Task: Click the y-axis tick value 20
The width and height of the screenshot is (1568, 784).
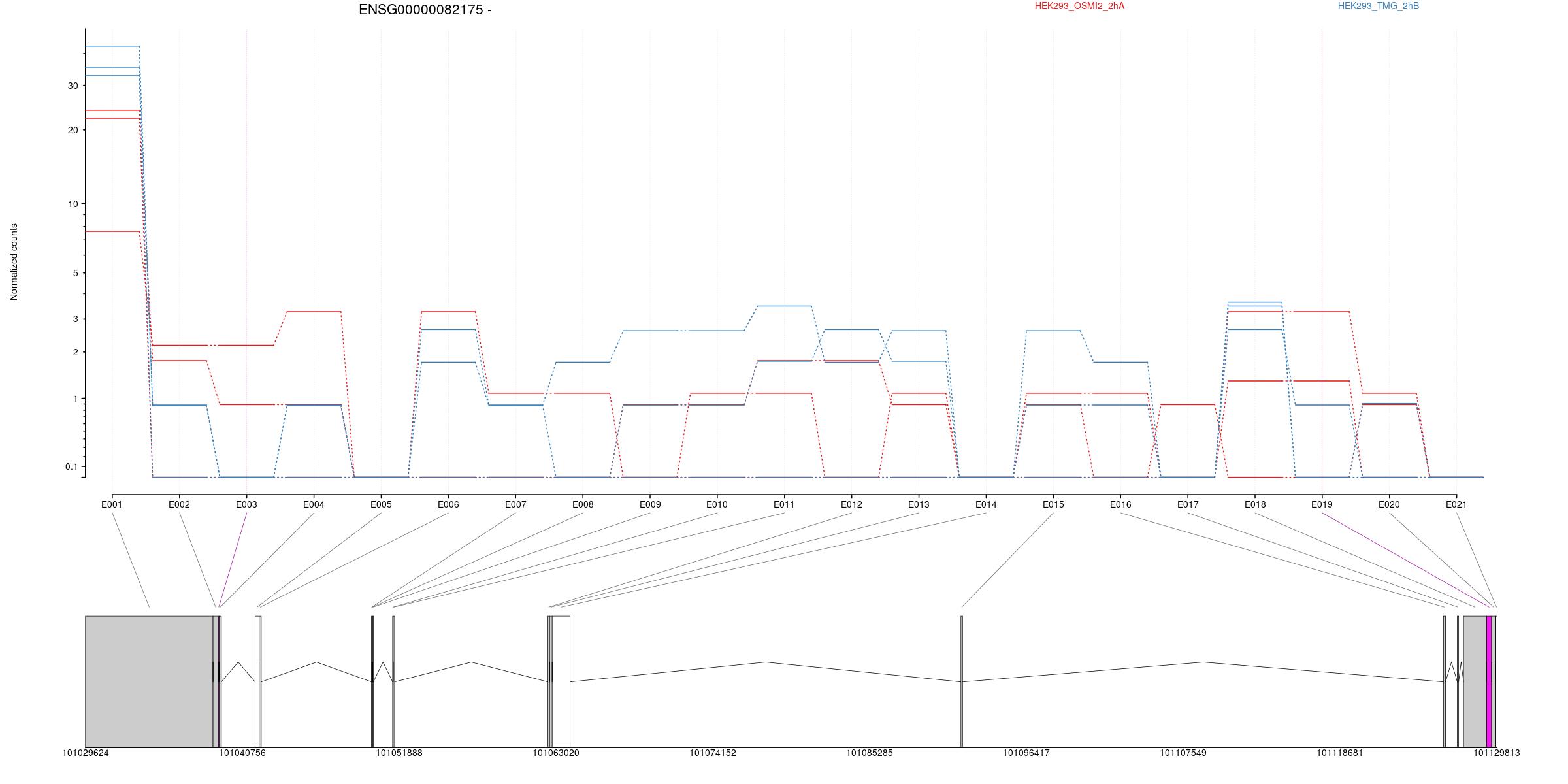Action: (x=73, y=130)
